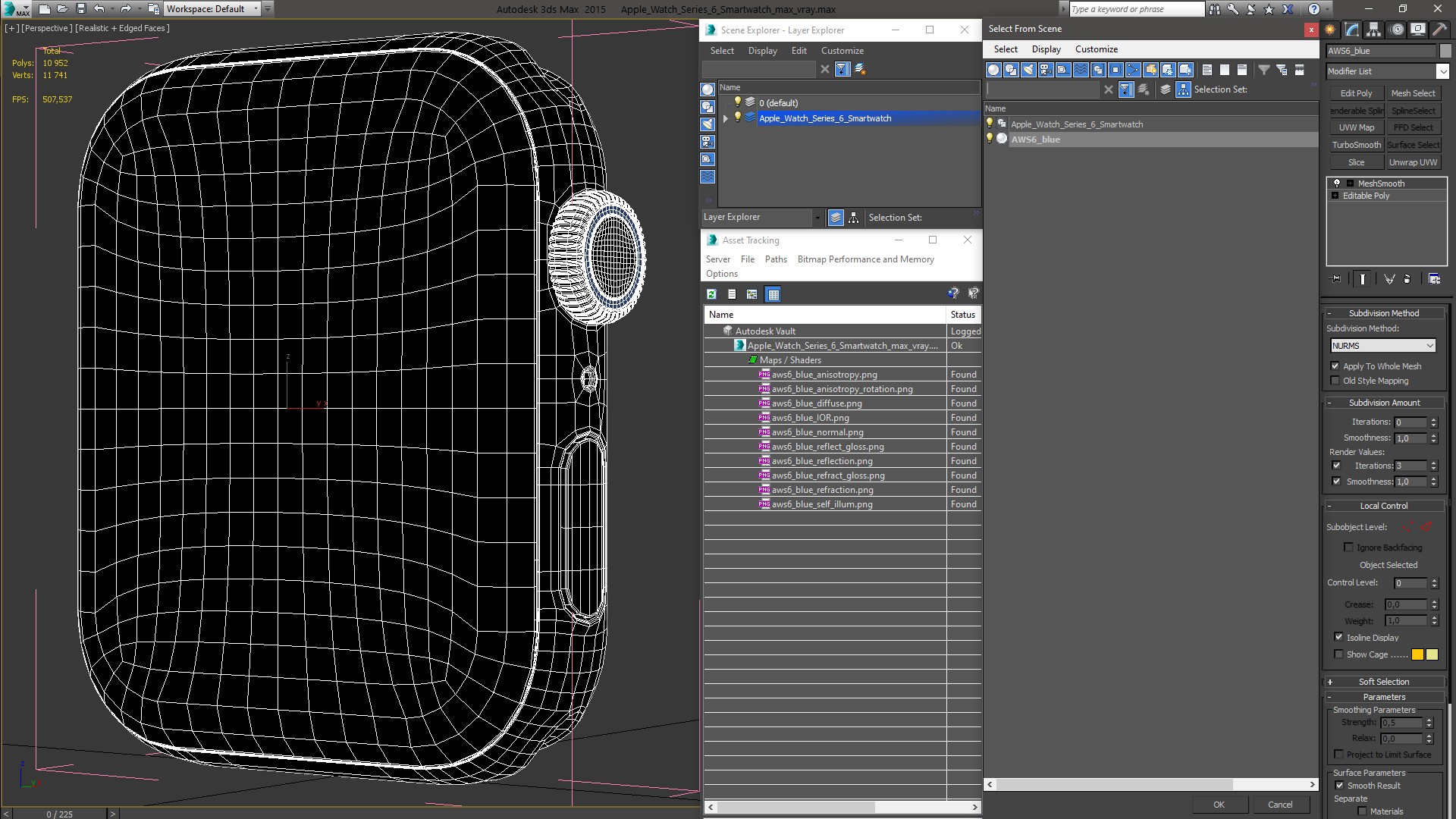Toggle lightbulb for Apple_Watch_Series_6_Smartwatch layer
1456x819 pixels.
tap(737, 118)
